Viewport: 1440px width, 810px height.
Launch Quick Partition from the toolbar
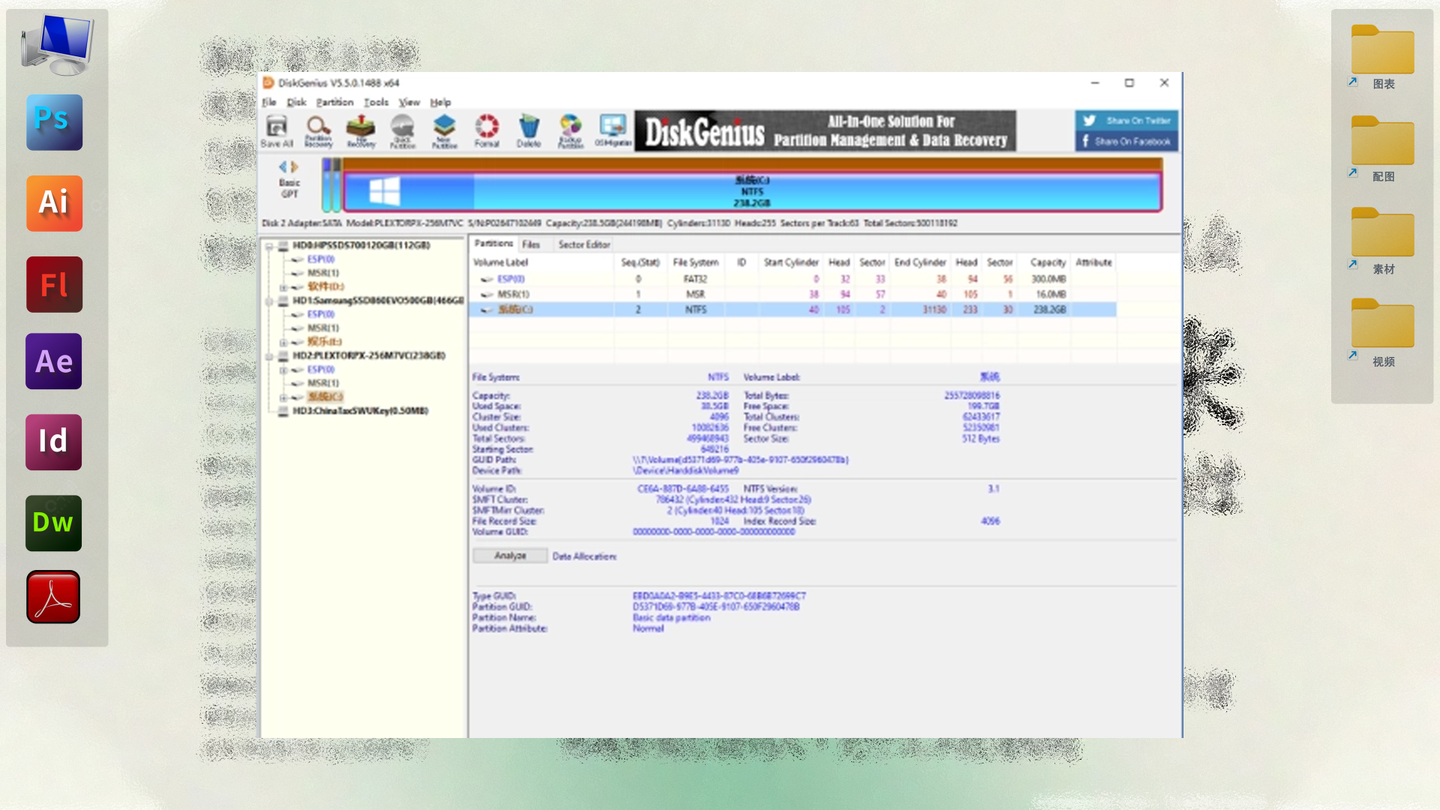402,131
